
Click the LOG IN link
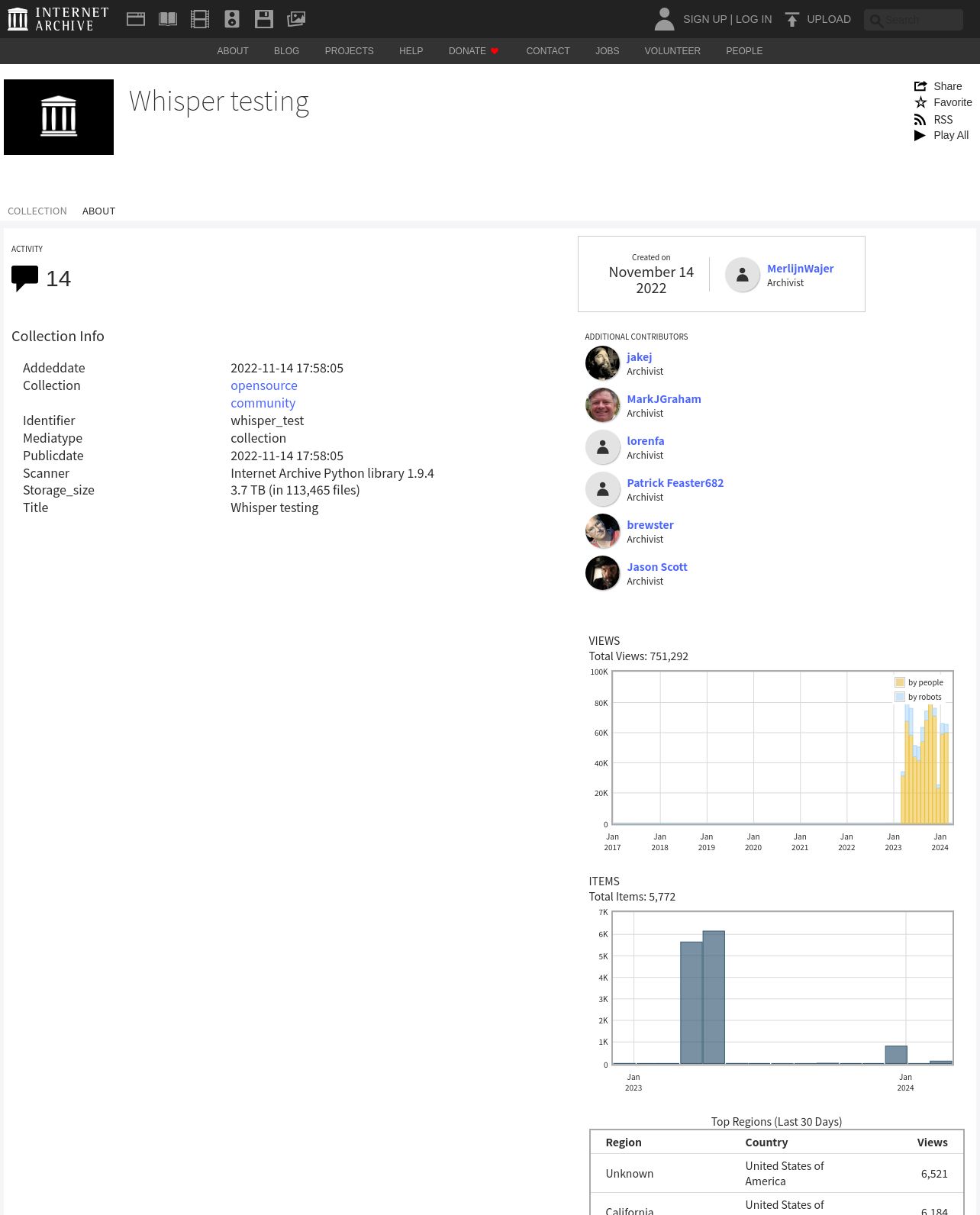(753, 19)
